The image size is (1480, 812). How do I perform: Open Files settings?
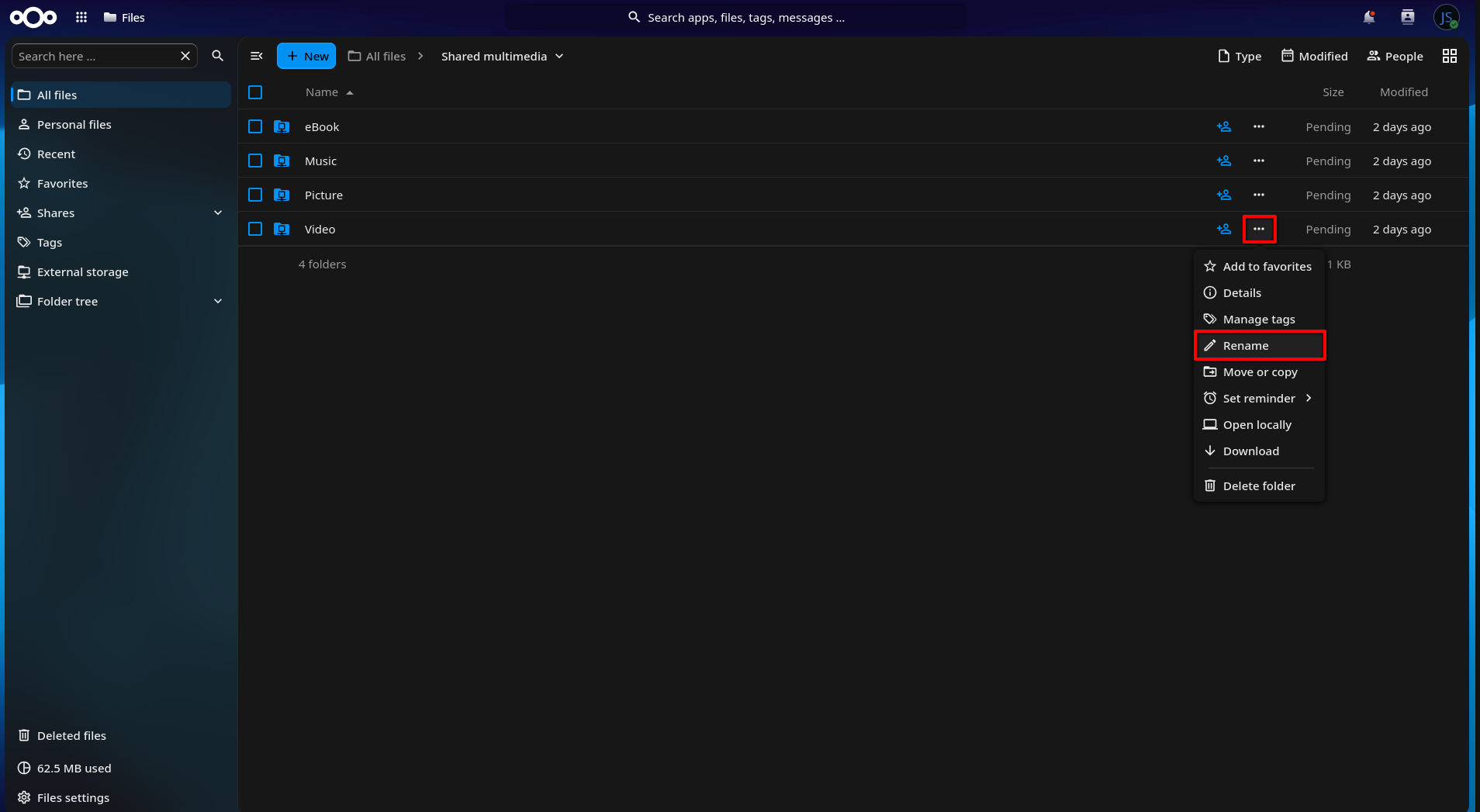(121, 797)
